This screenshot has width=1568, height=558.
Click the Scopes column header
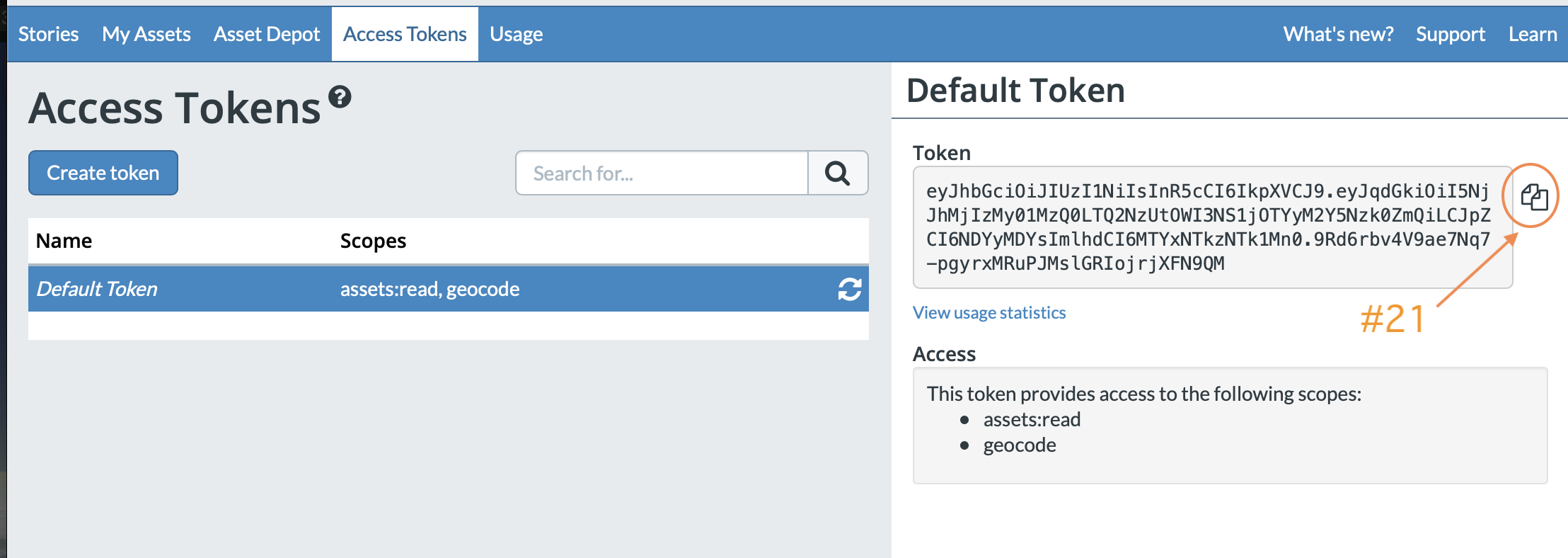tap(373, 241)
